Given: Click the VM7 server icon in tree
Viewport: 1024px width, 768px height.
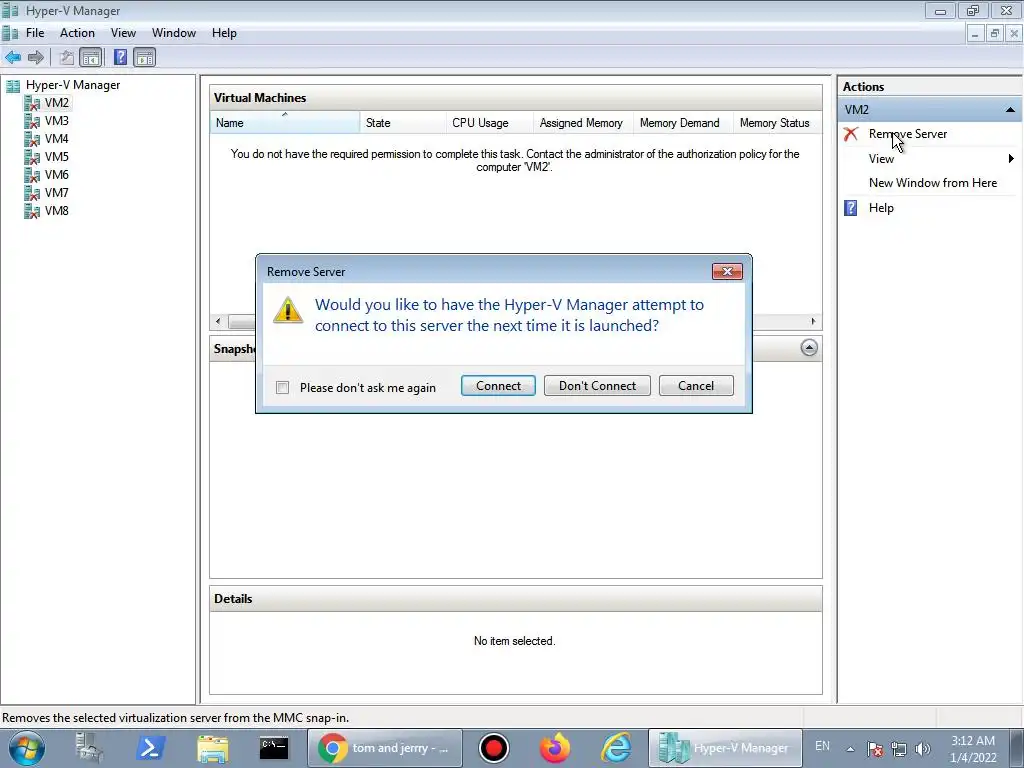Looking at the screenshot, I should tap(32, 193).
